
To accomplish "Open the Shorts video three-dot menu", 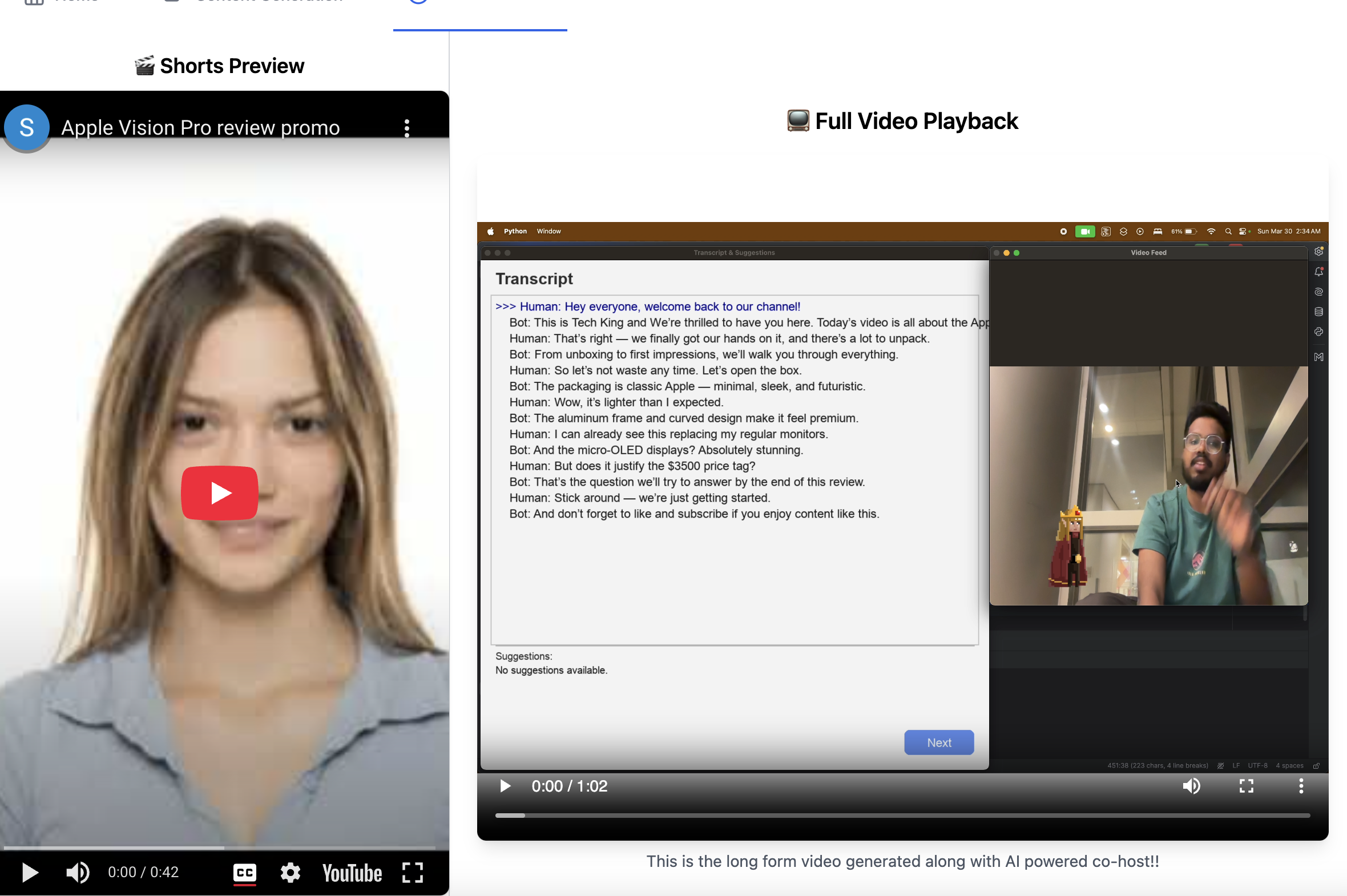I will pyautogui.click(x=406, y=128).
